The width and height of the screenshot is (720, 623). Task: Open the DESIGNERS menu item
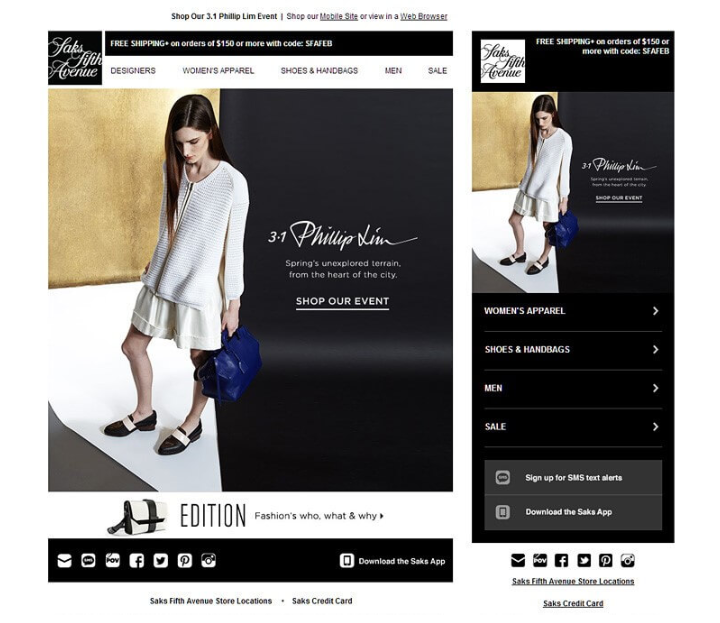click(133, 71)
